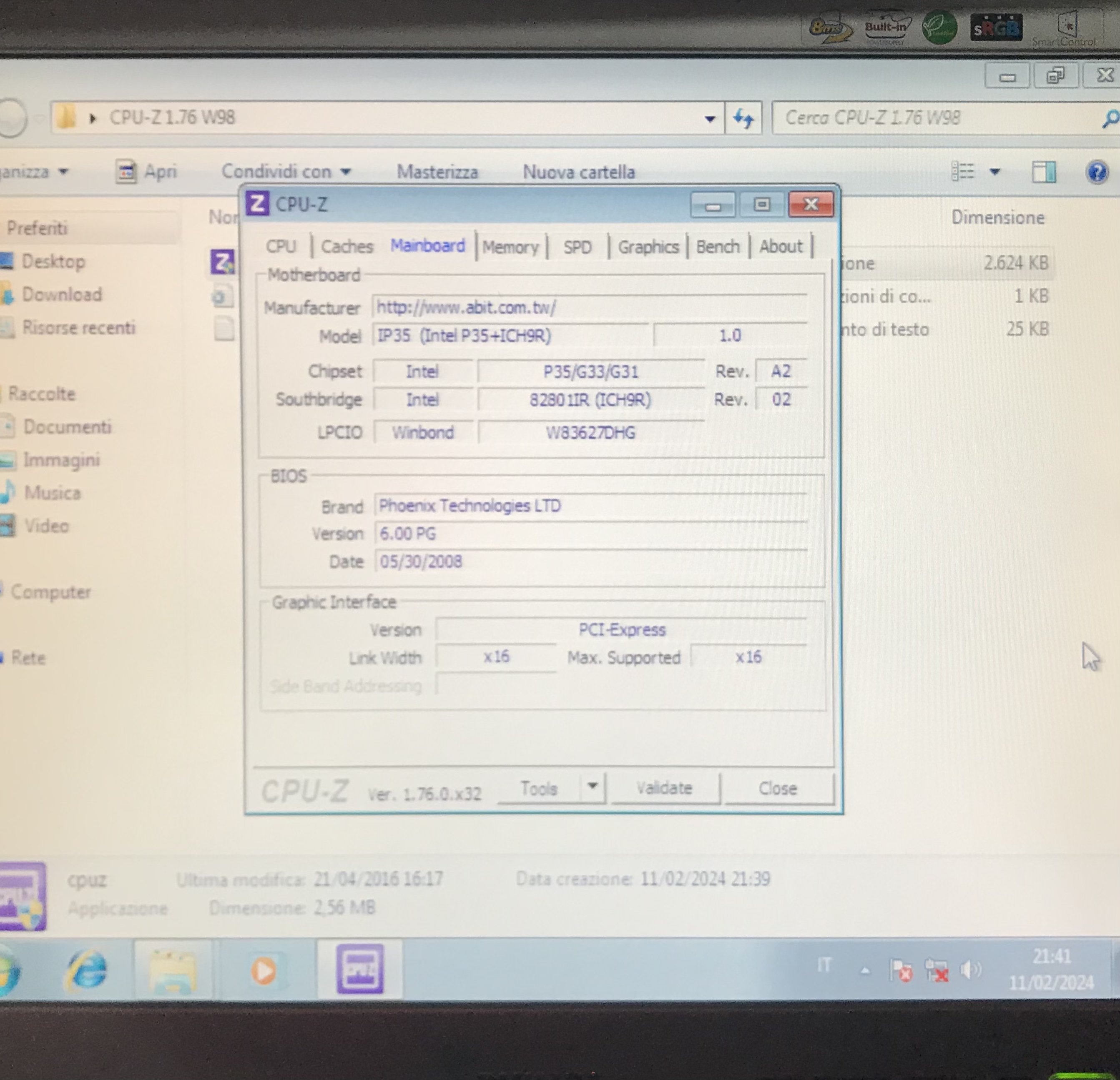Open Internet Explorer from taskbar

click(88, 970)
